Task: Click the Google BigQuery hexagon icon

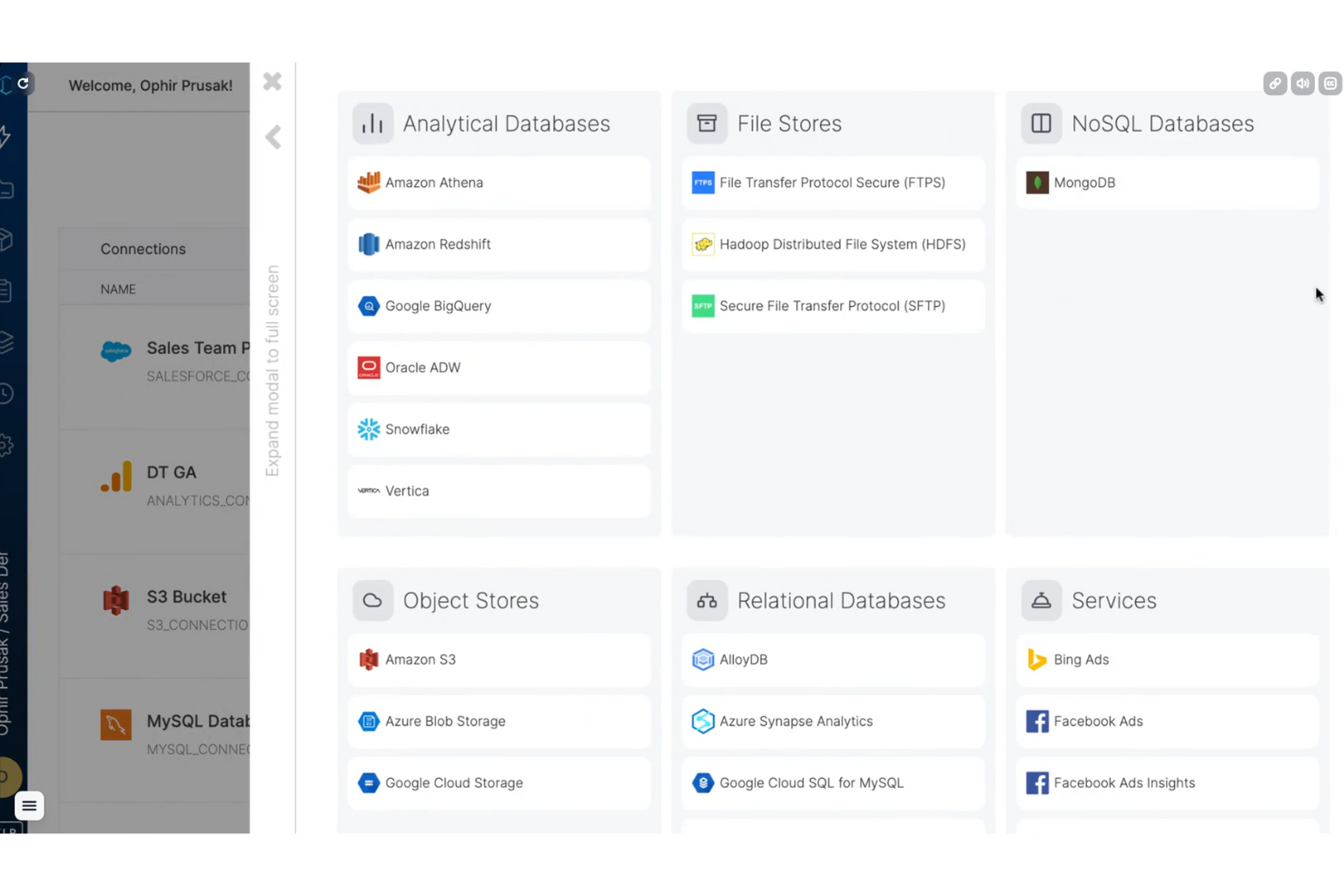Action: (x=369, y=306)
